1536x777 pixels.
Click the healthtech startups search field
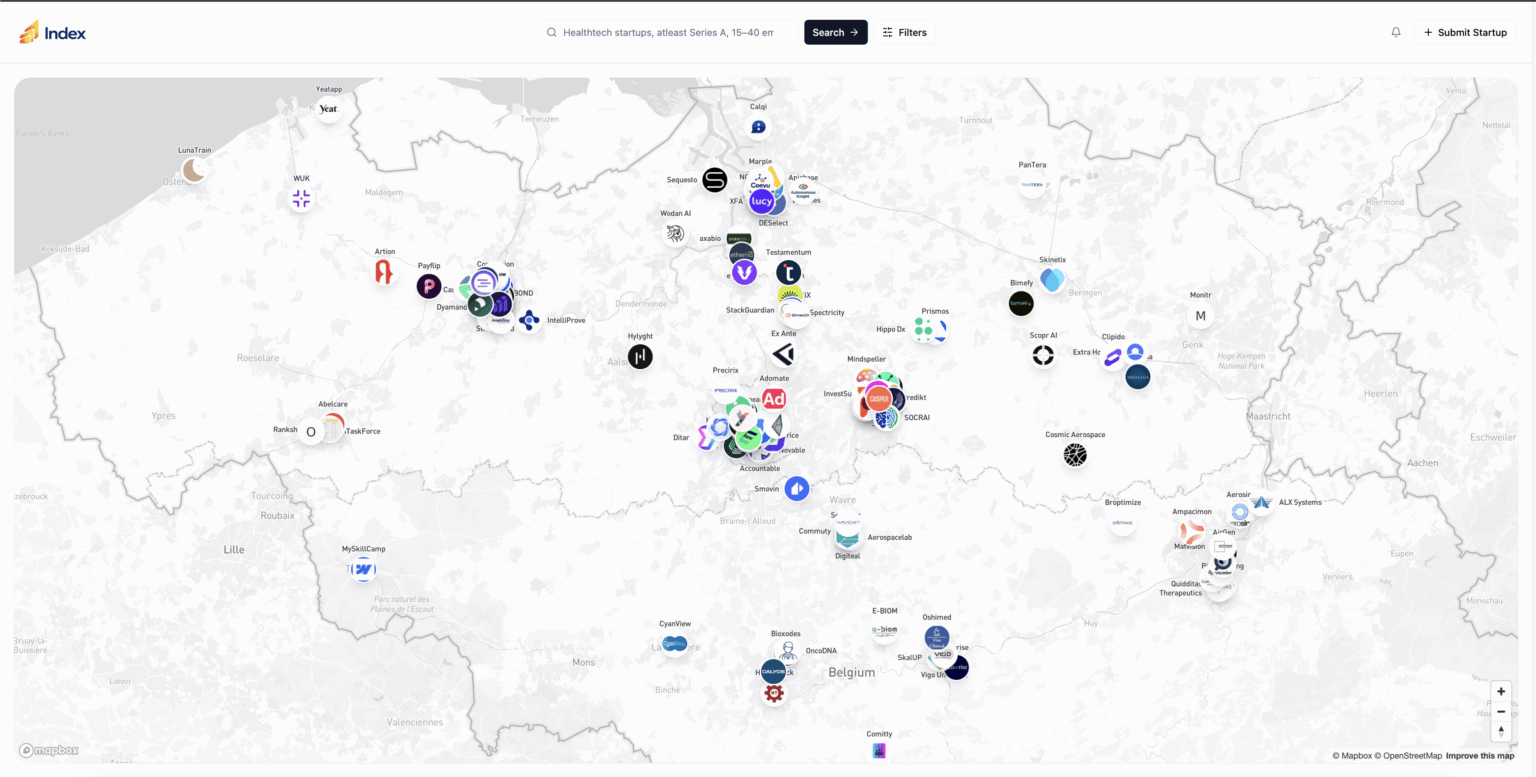[667, 31]
